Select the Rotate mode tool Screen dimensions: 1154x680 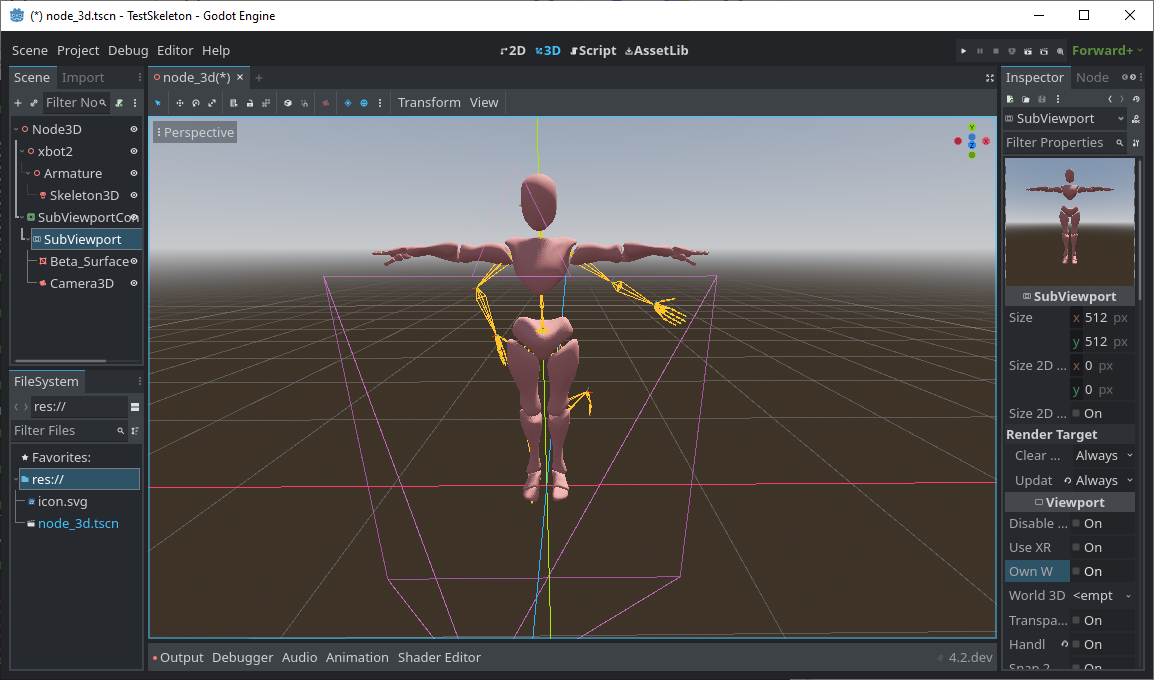point(196,103)
